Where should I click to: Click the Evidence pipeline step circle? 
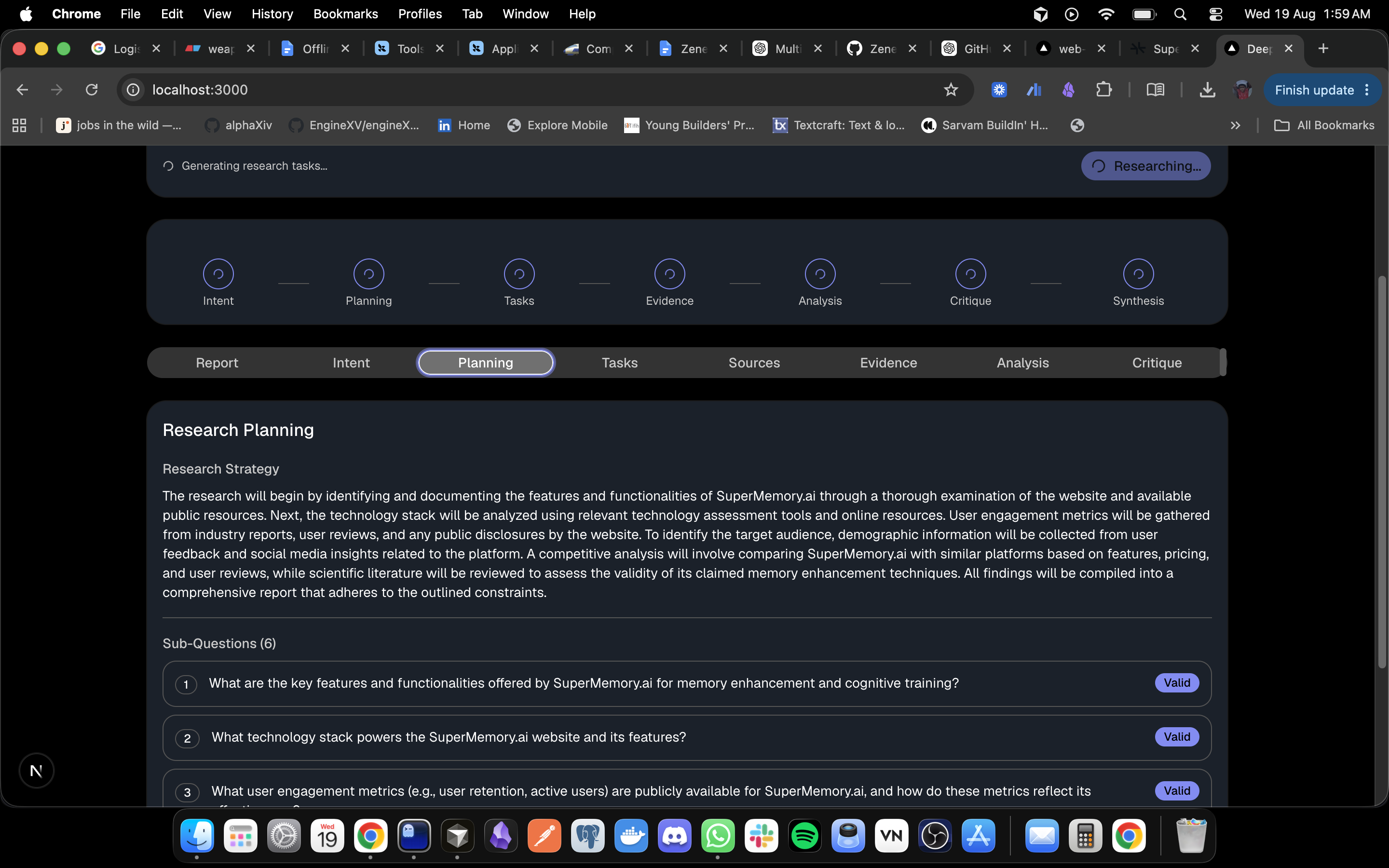point(669,274)
